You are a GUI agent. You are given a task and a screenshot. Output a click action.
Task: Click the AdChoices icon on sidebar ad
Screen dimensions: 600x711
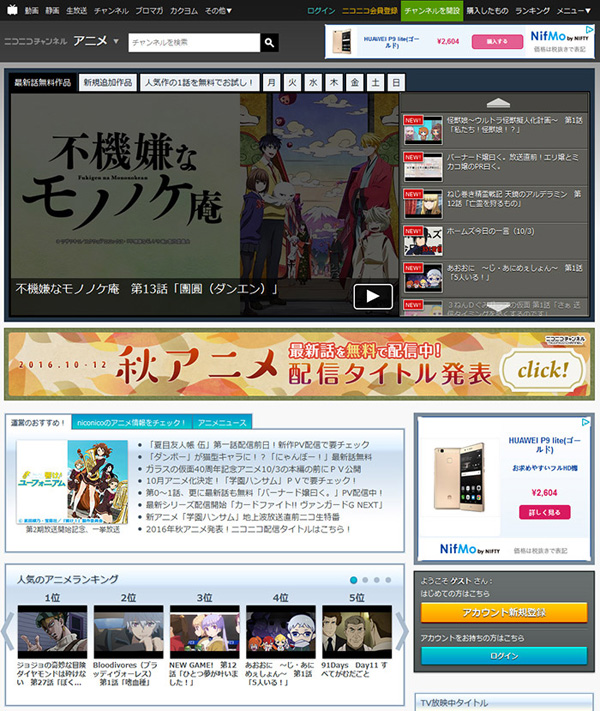(x=585, y=422)
